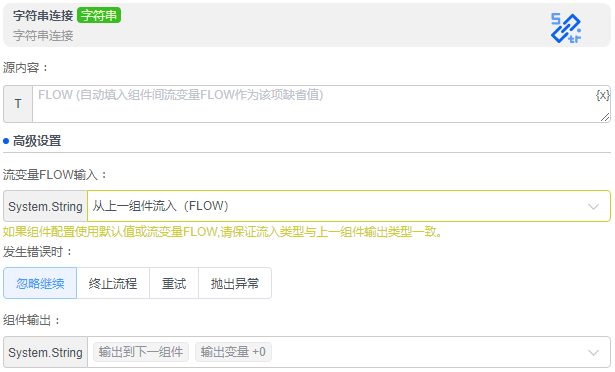This screenshot has width=615, height=372.
Task: Expand the 组件输出 dropdown arrow
Action: [593, 352]
